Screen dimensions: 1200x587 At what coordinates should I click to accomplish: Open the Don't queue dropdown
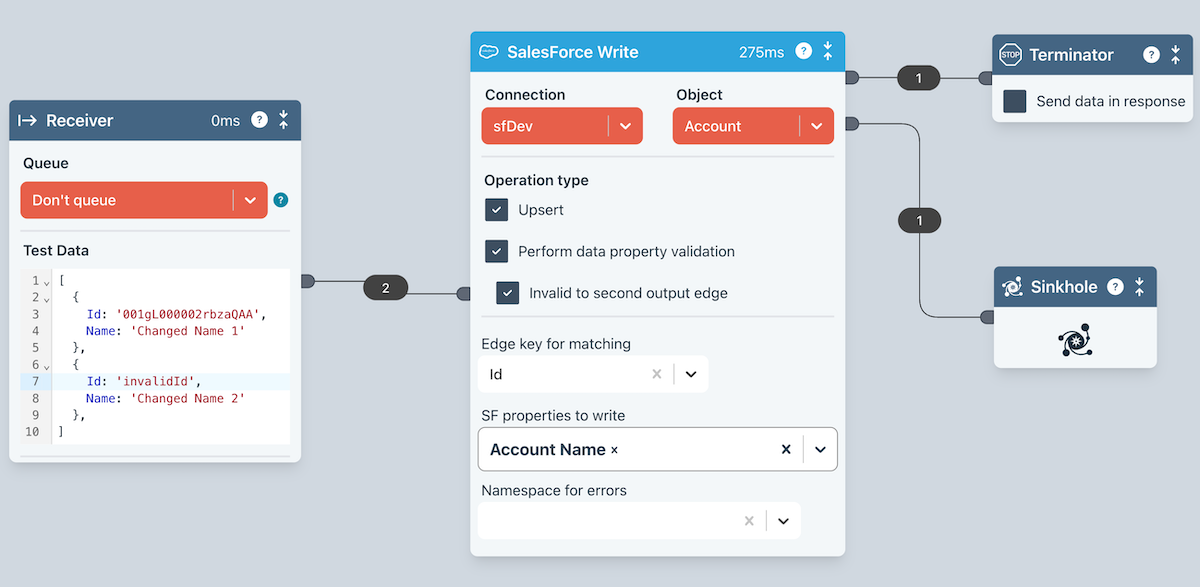(x=250, y=200)
